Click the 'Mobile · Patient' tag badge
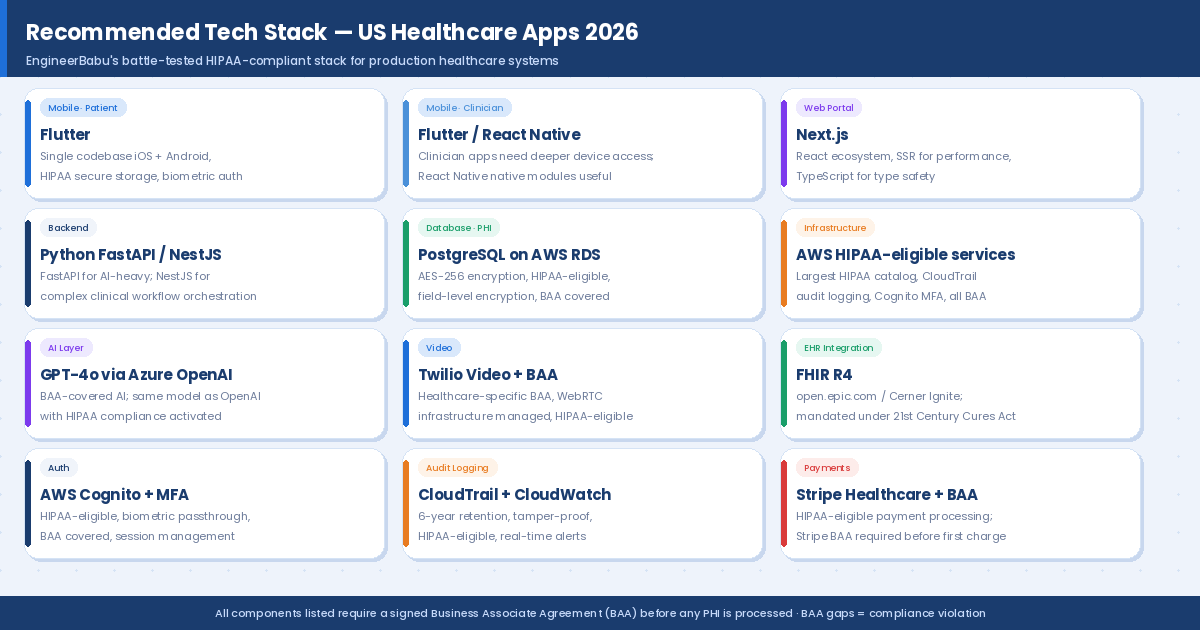The height and width of the screenshot is (630, 1200). [x=83, y=108]
